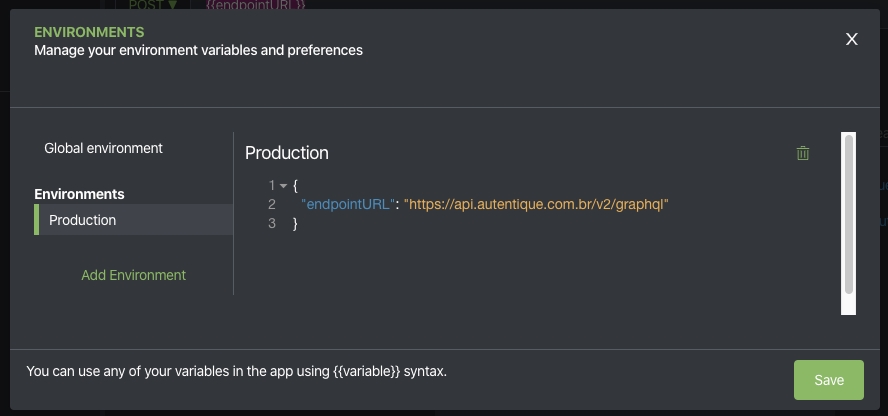Open the POST method dropdown behind dialog
Screen dimensions: 888x416
tap(152, 5)
